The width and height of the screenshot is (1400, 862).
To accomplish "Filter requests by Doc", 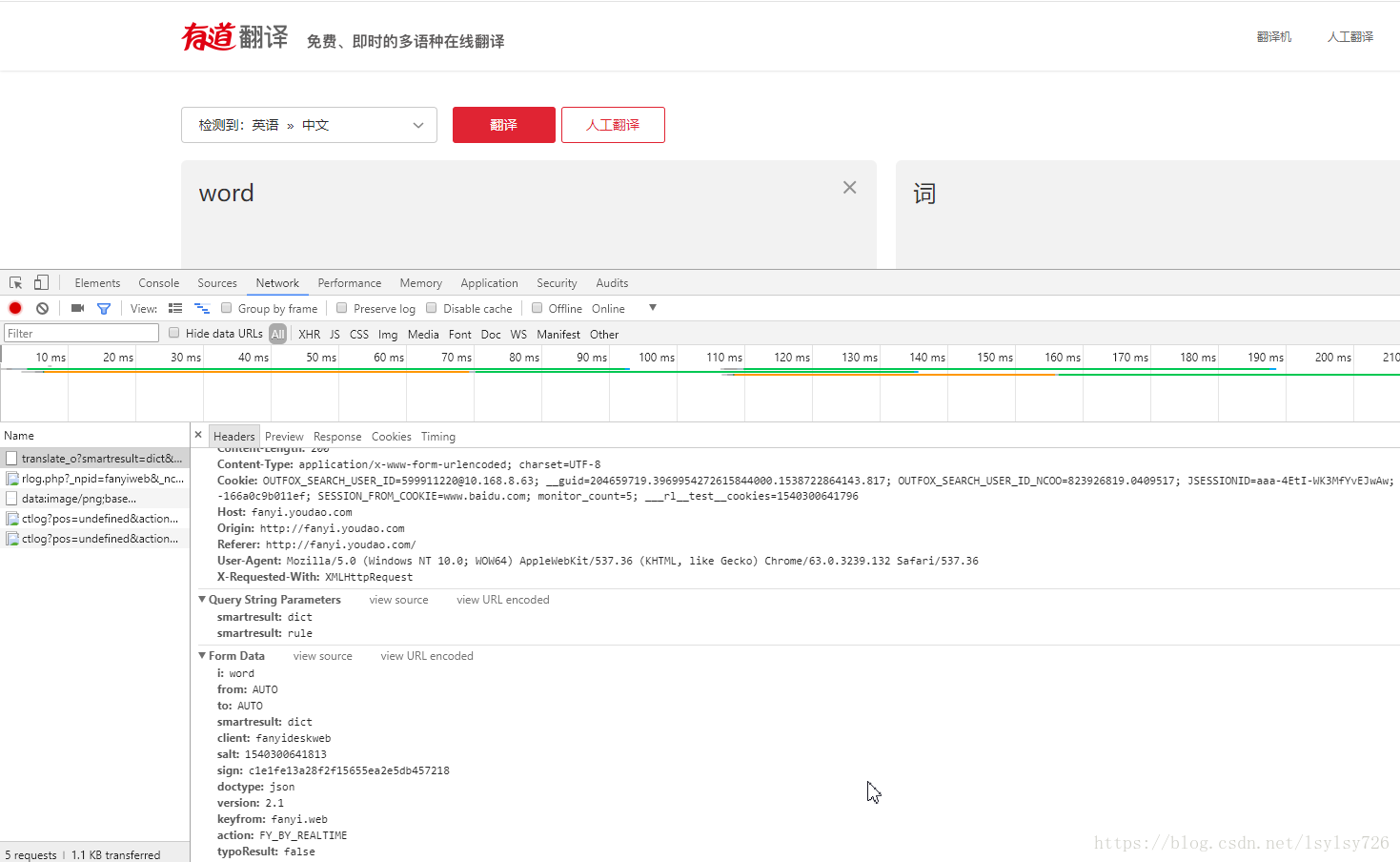I will click(x=491, y=335).
